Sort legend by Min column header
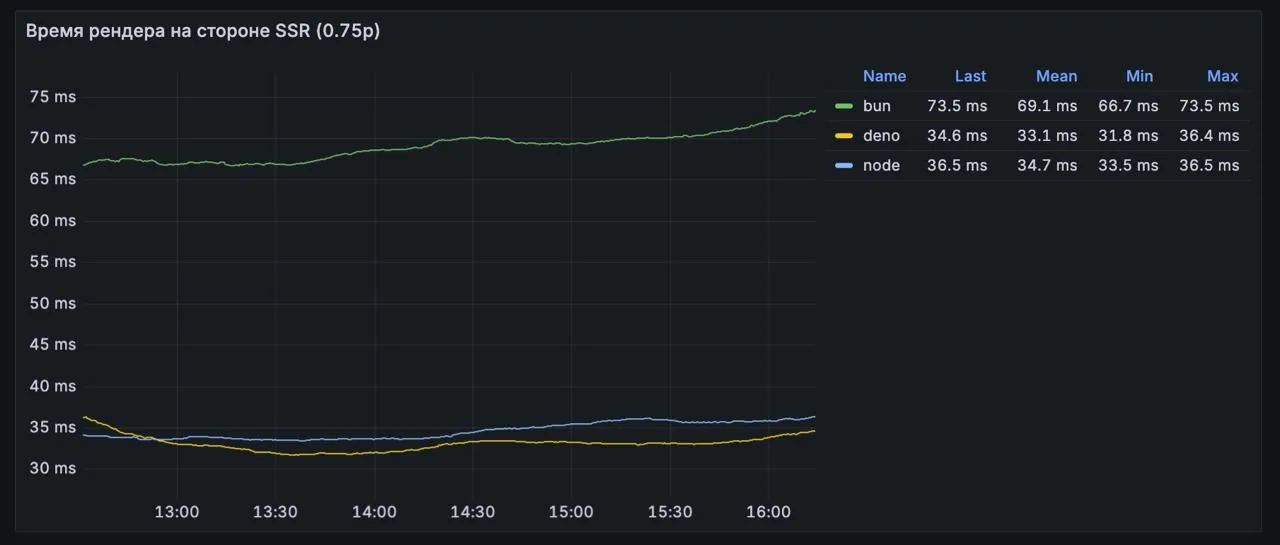Image resolution: width=1280 pixels, height=545 pixels. click(x=1139, y=76)
